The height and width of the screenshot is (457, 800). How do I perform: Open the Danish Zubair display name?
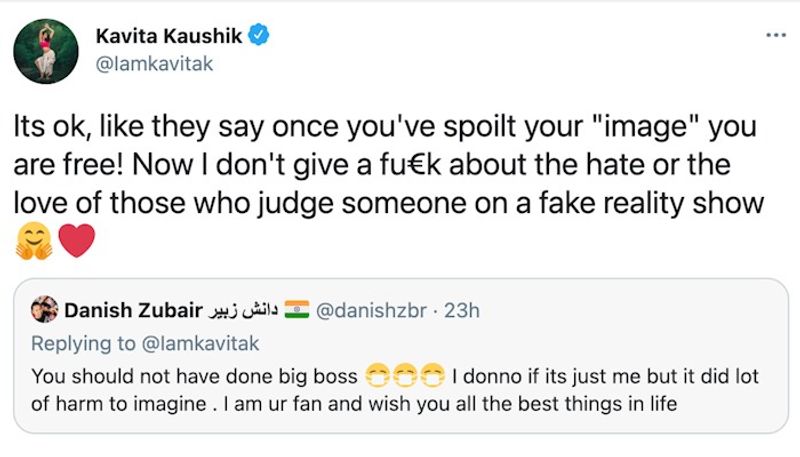133,310
